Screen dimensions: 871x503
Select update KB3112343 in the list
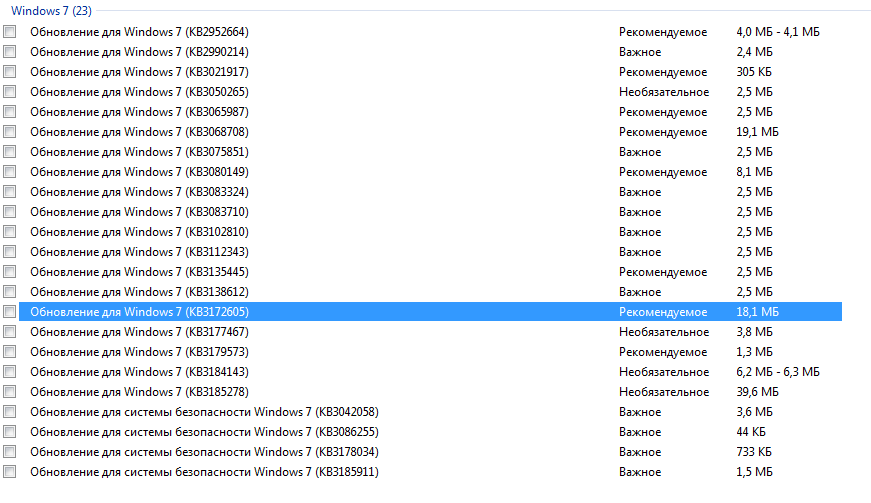point(431,252)
